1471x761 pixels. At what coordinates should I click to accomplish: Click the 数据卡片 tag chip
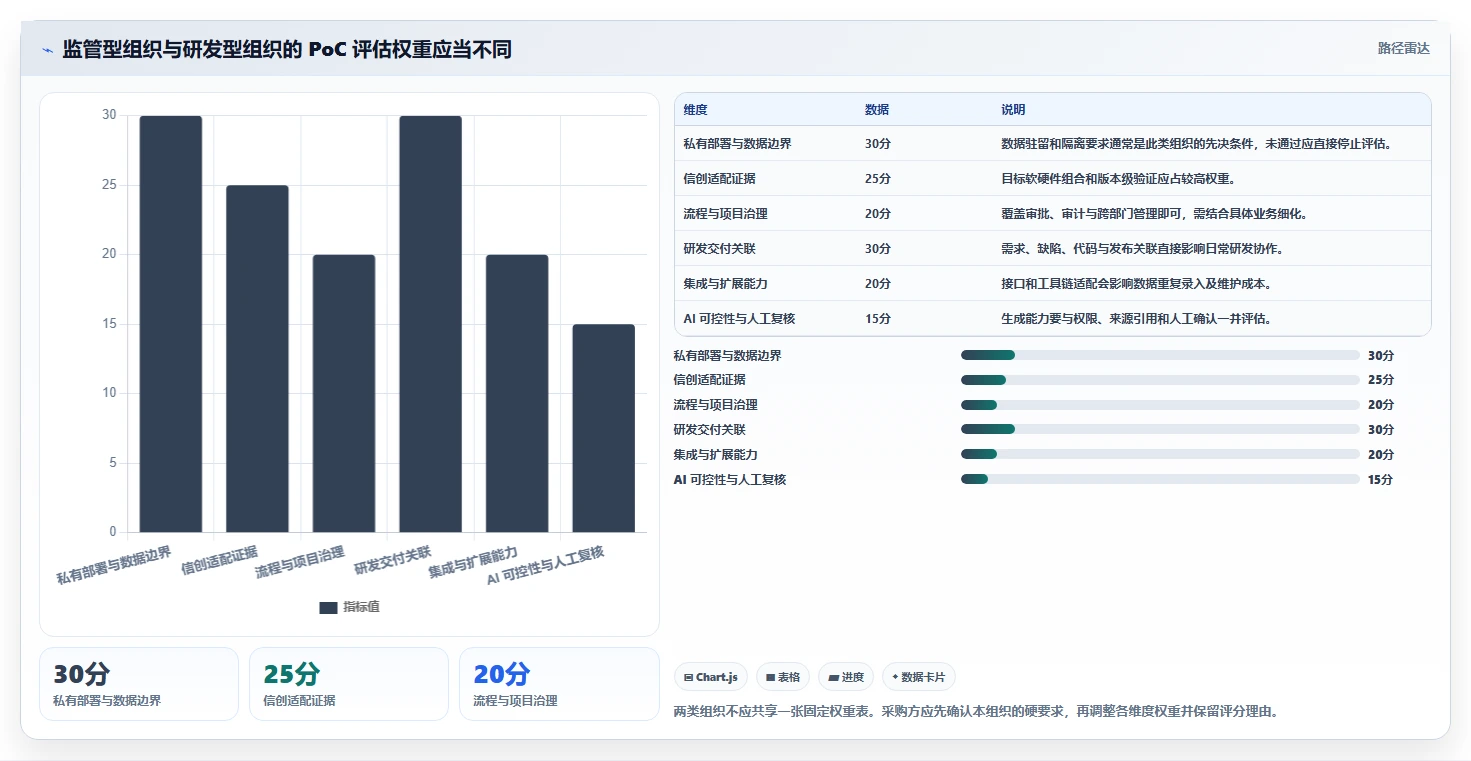point(919,677)
